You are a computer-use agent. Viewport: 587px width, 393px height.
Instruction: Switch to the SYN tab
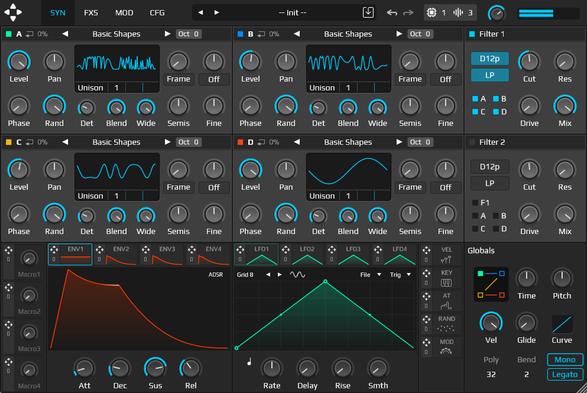(58, 13)
